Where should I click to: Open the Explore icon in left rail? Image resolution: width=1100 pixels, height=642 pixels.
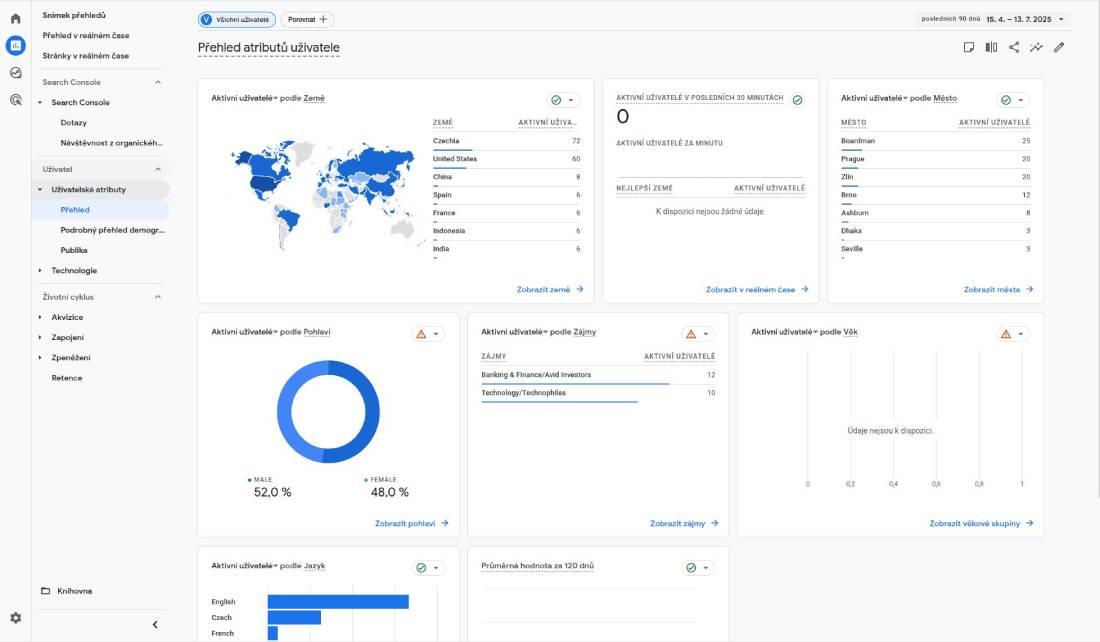coord(15,72)
